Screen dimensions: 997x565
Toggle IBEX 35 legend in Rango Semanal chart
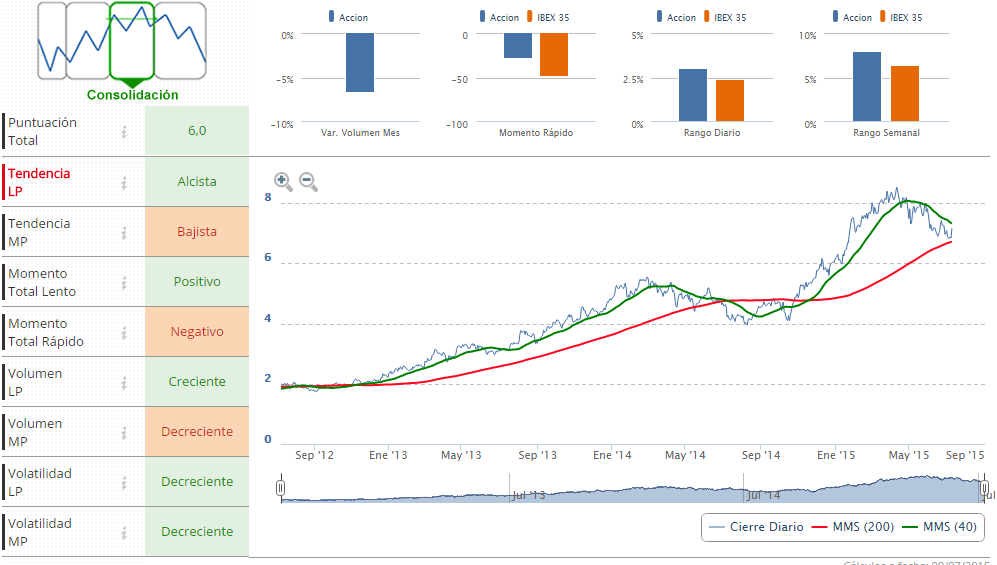pos(901,17)
